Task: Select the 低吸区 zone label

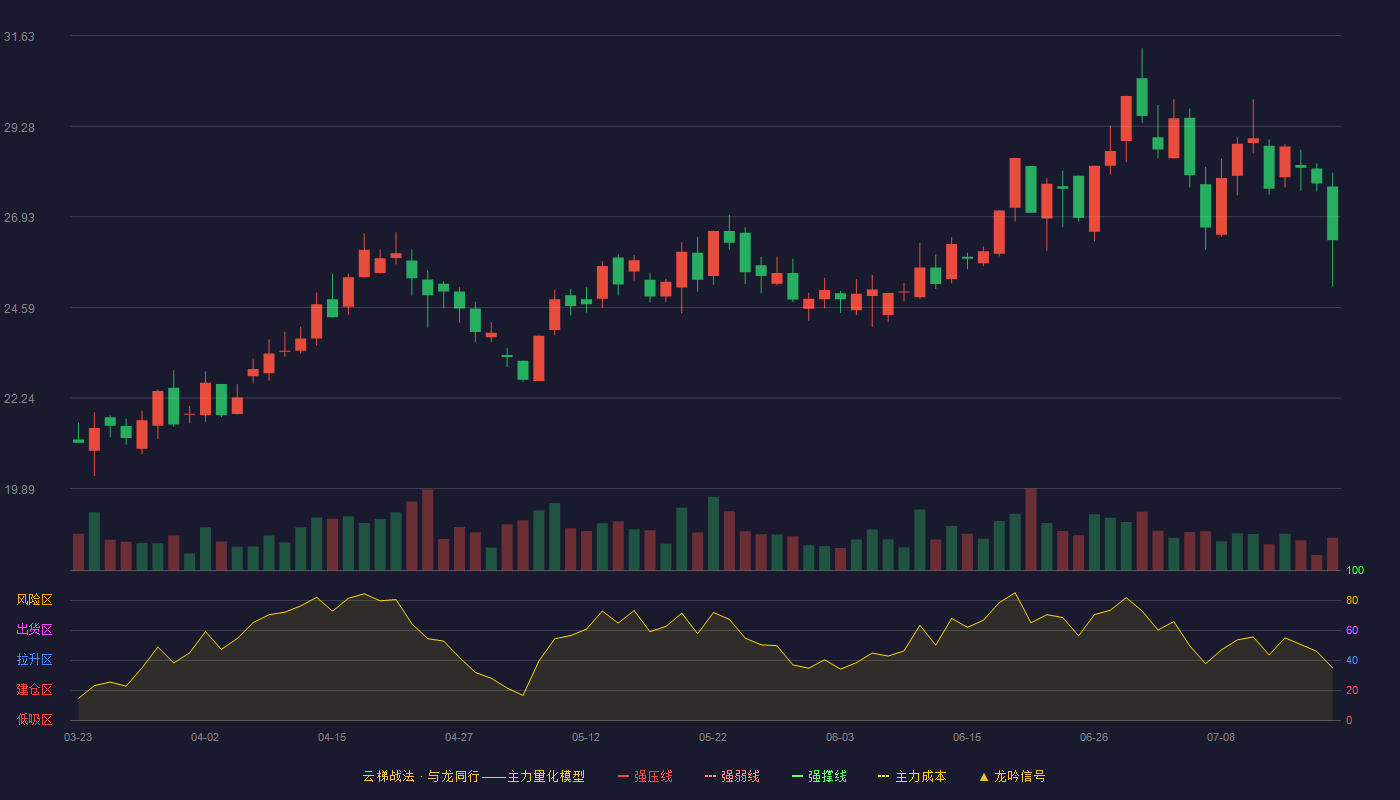Action: [x=34, y=719]
